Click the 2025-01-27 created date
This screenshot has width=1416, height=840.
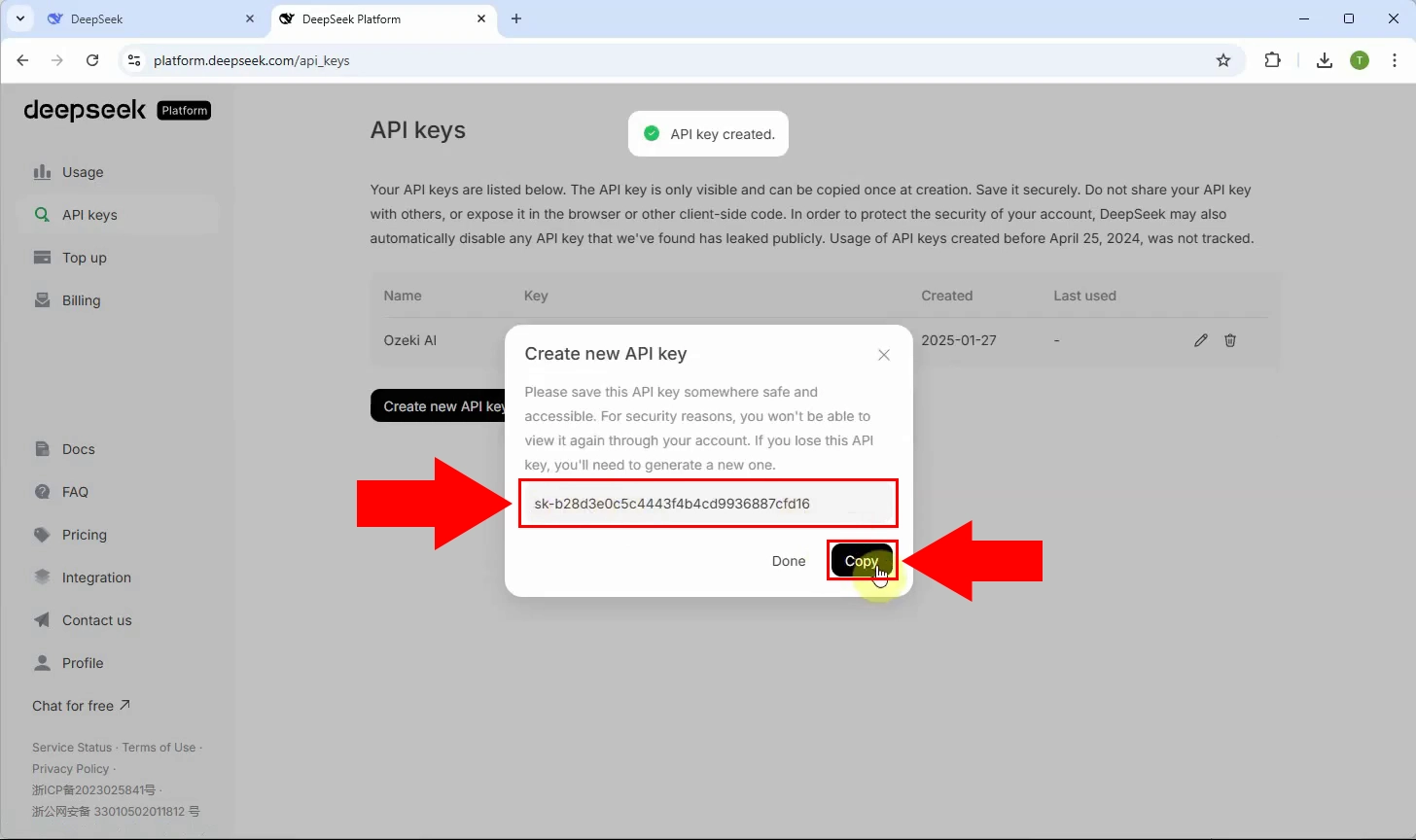(959, 340)
